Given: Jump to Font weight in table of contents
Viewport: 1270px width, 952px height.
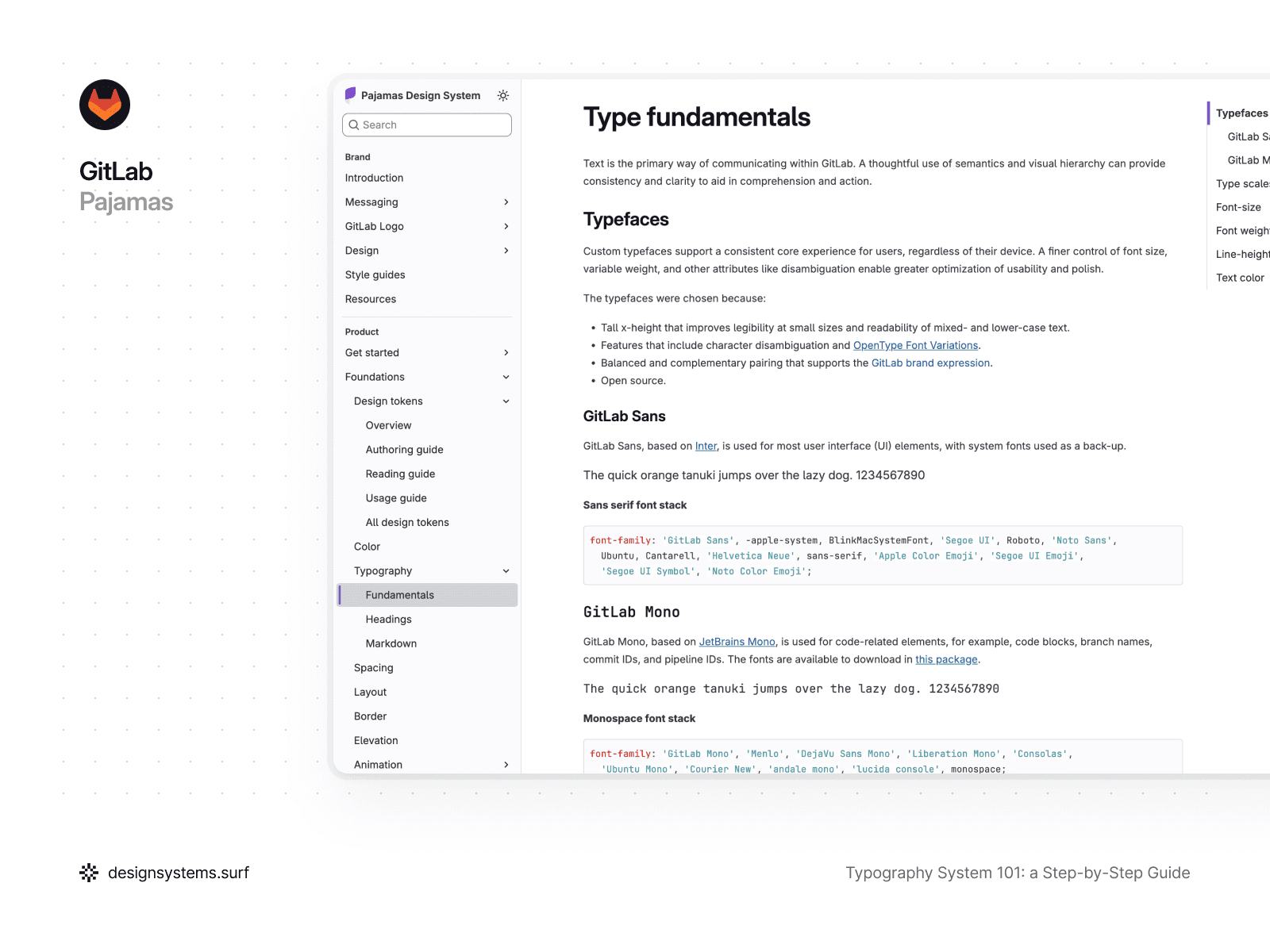Looking at the screenshot, I should point(1242,231).
